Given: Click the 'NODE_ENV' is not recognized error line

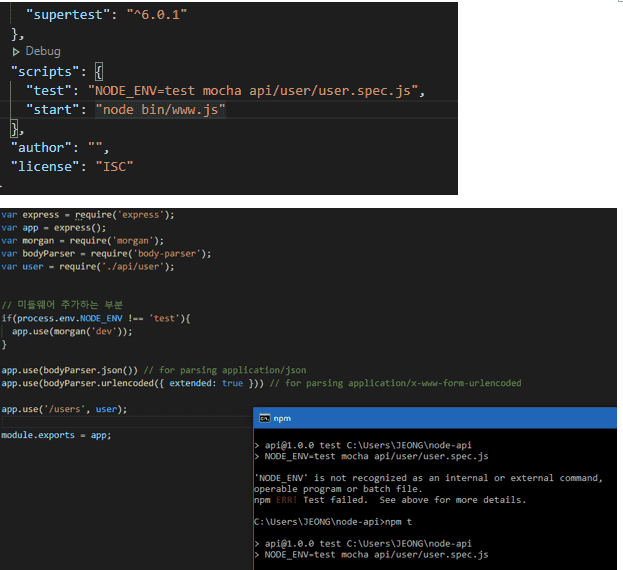Looking at the screenshot, I should 429,478.
